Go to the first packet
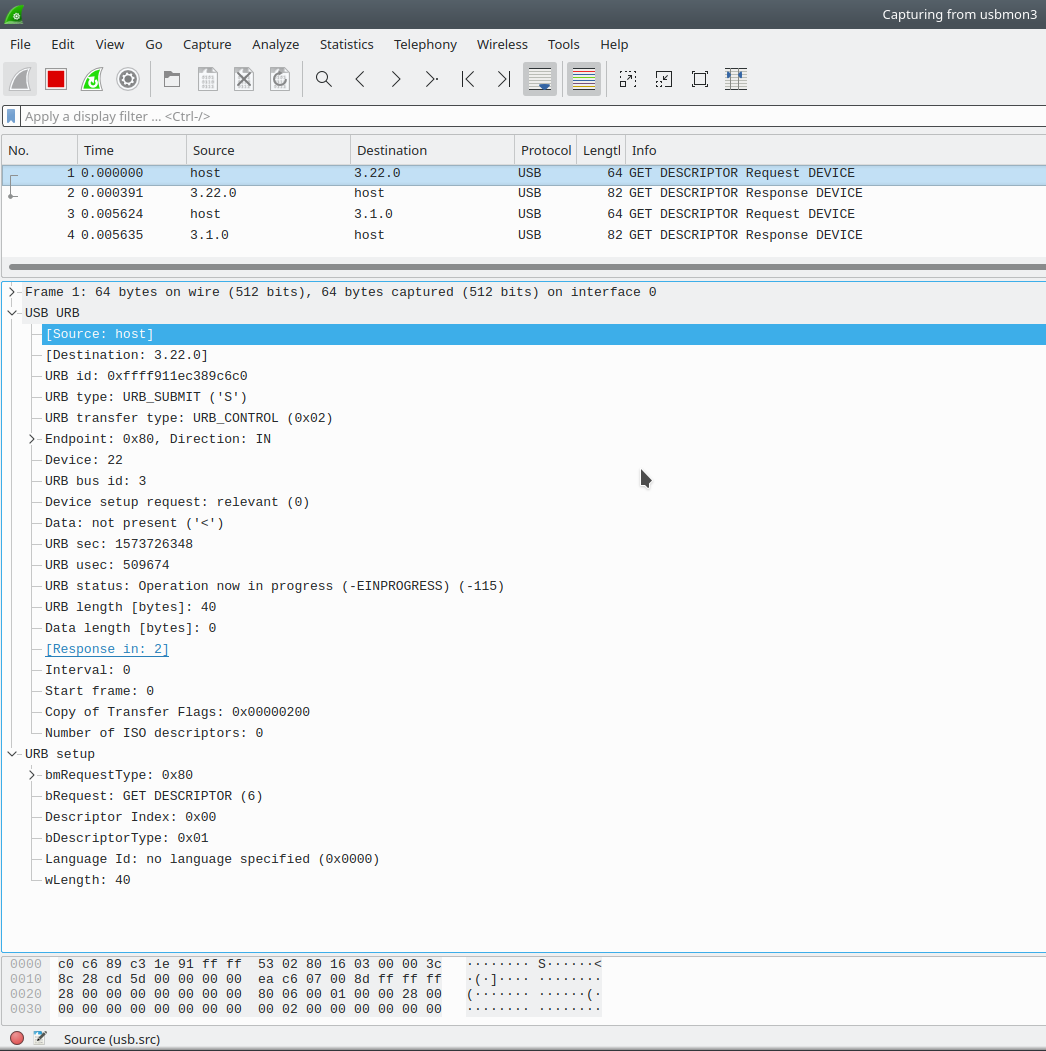1046x1051 pixels. point(468,79)
